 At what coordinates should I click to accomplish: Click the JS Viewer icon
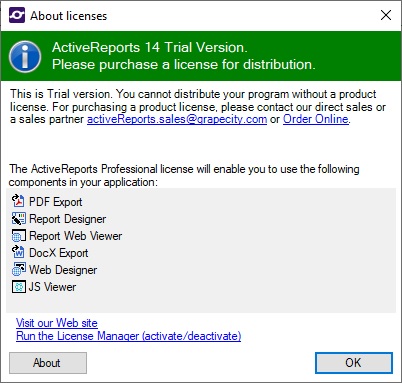[x=18, y=287]
